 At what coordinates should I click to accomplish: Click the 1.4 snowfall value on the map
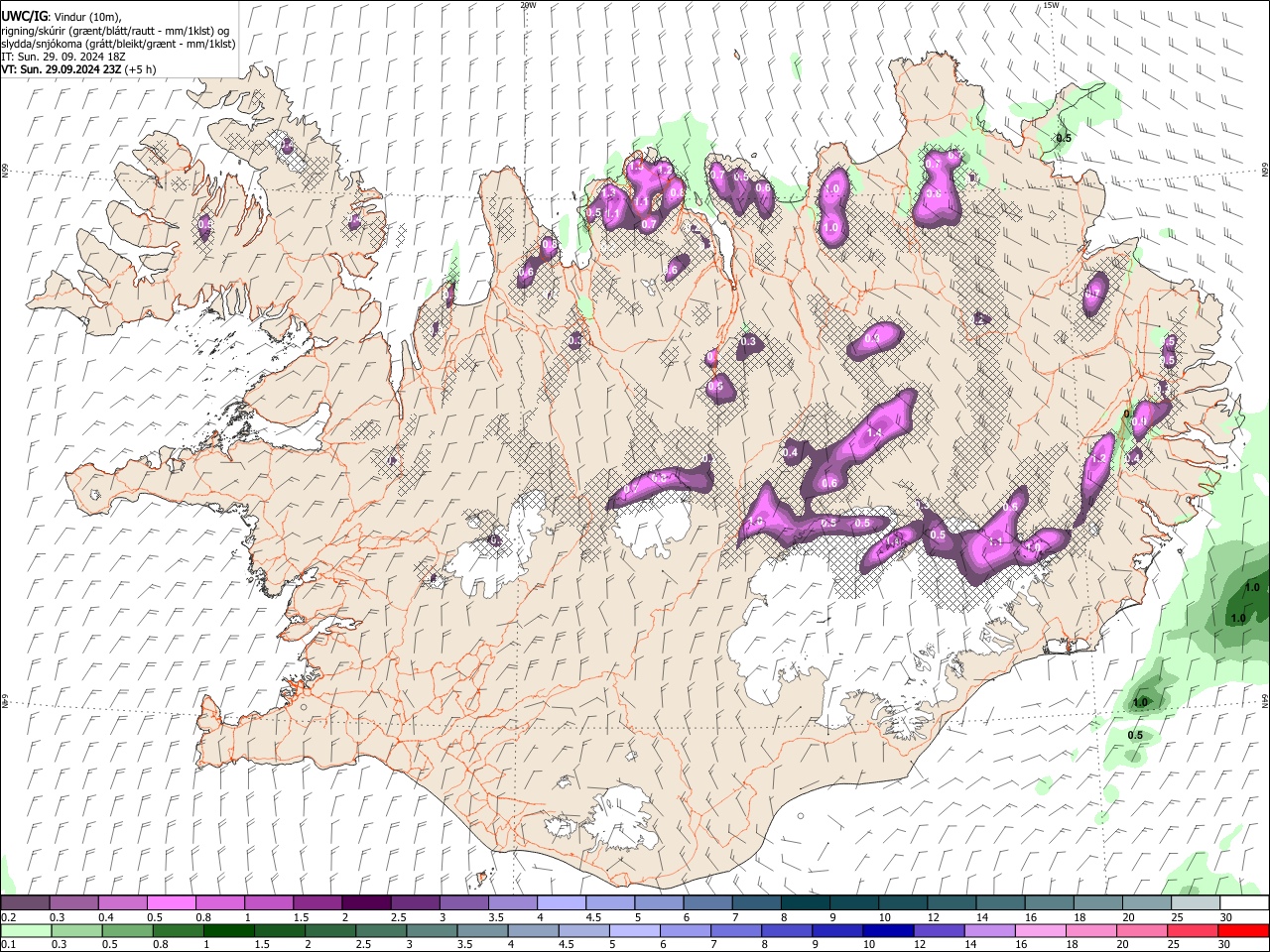874,433
